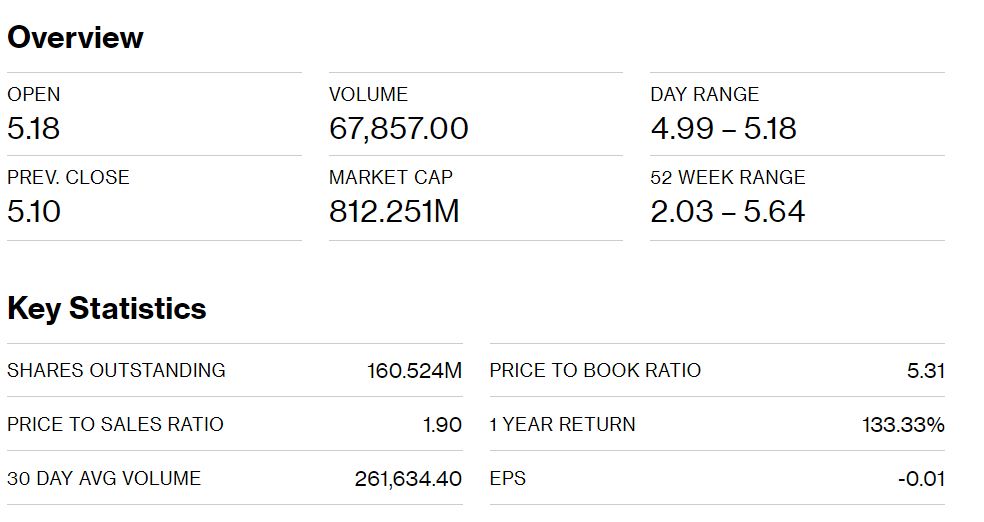The image size is (984, 522).
Task: Click market cap value 812.251M
Action: (394, 212)
